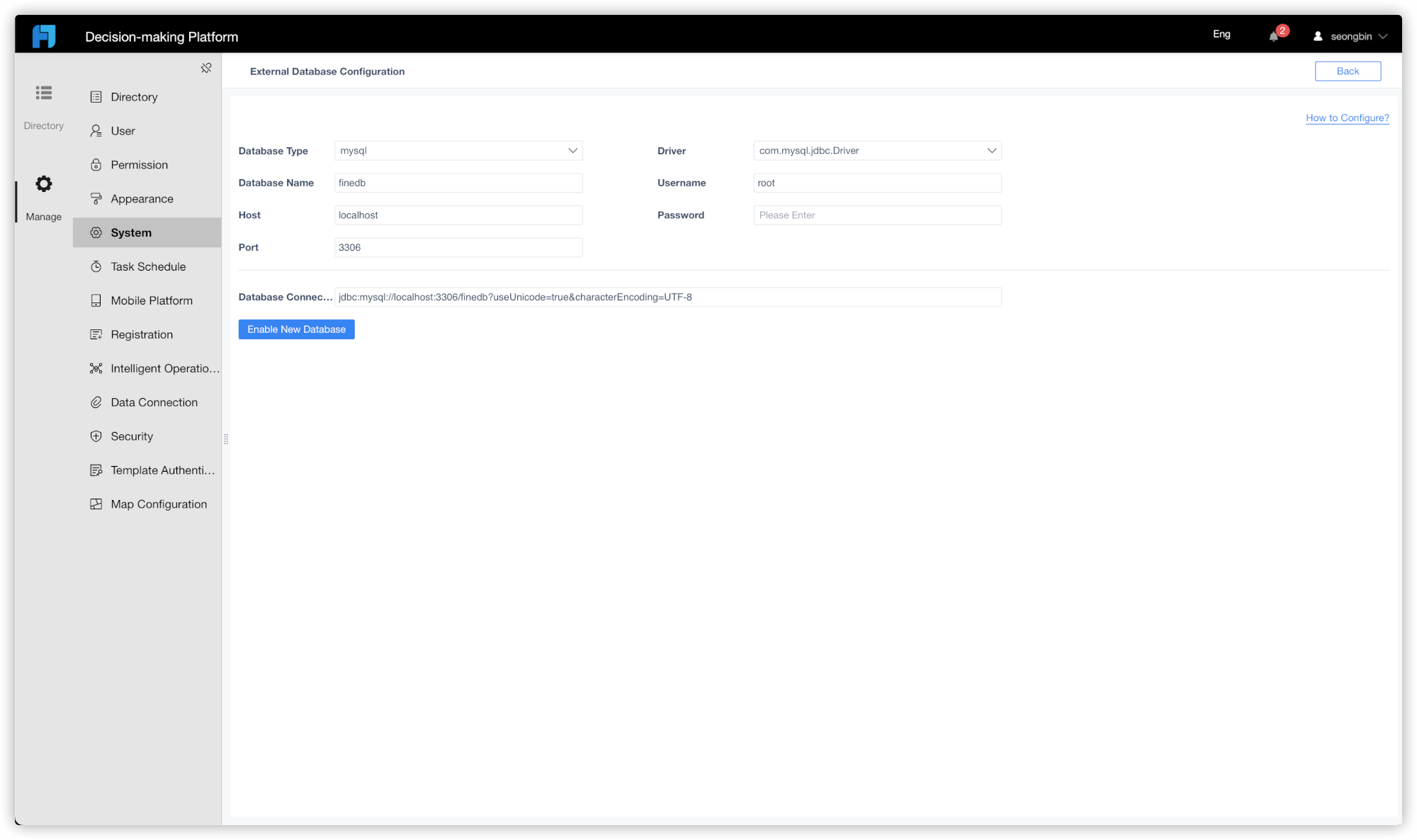Open the User management item
The height and width of the screenshot is (840, 1417).
pyautogui.click(x=147, y=131)
